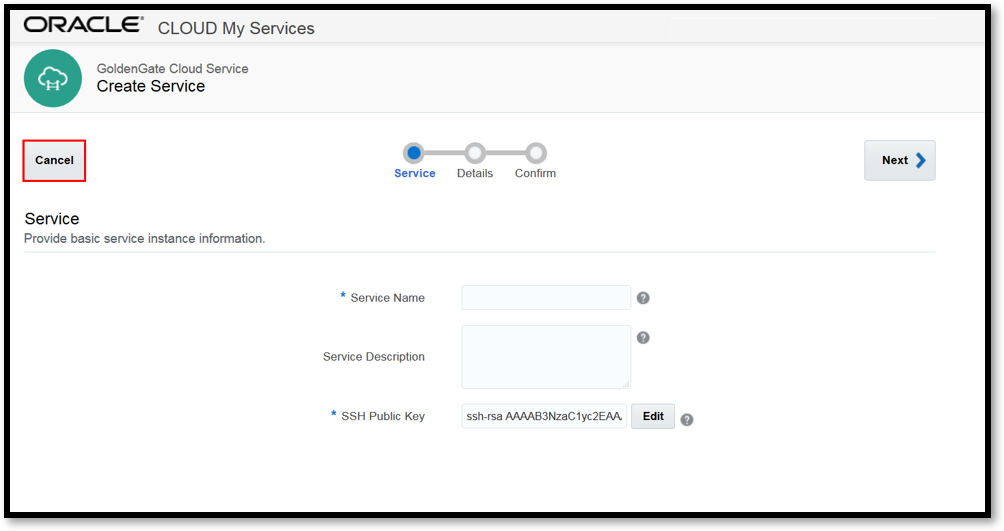Select the Details step circle

[474, 153]
